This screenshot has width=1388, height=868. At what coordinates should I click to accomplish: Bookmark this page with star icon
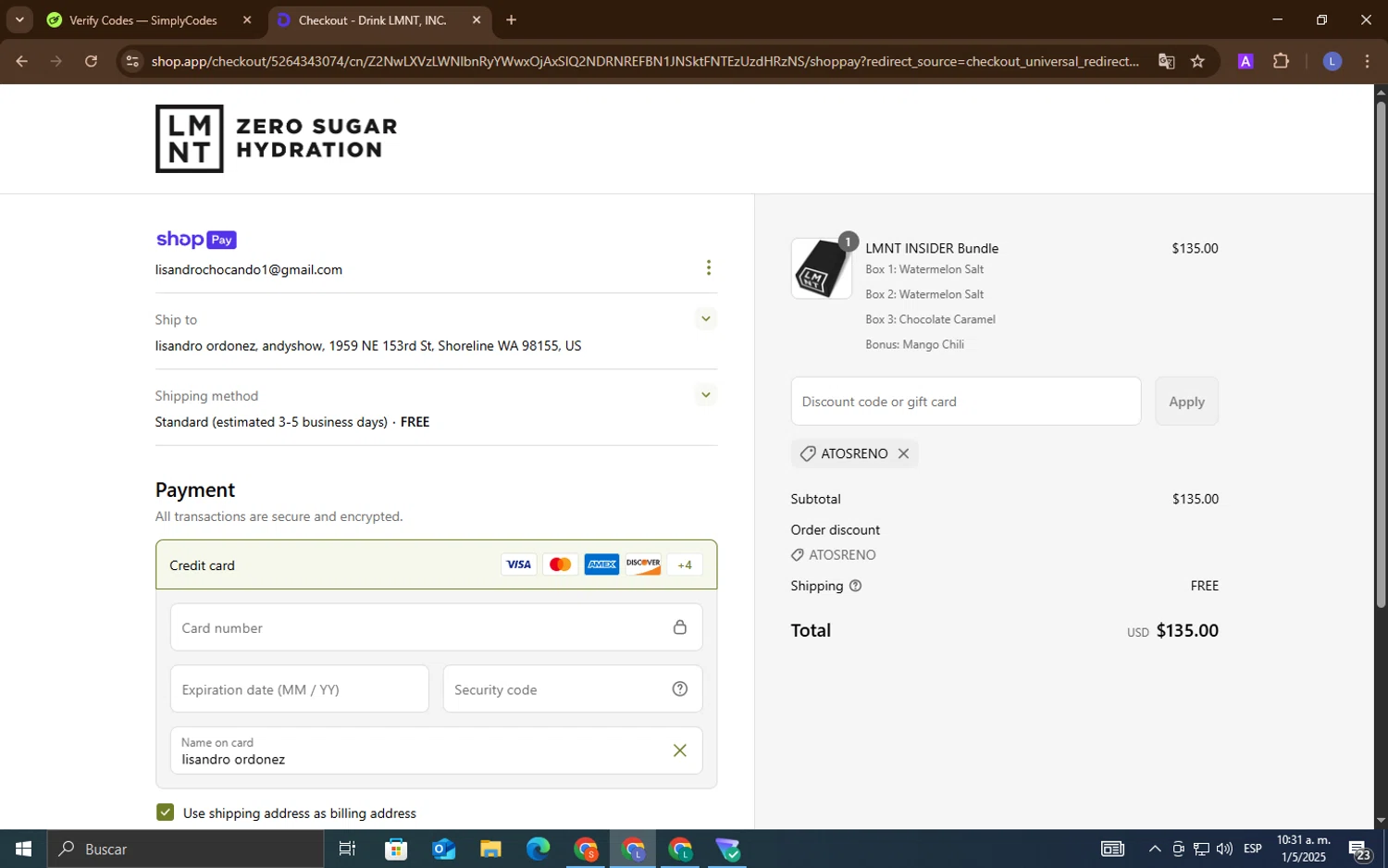tap(1197, 62)
